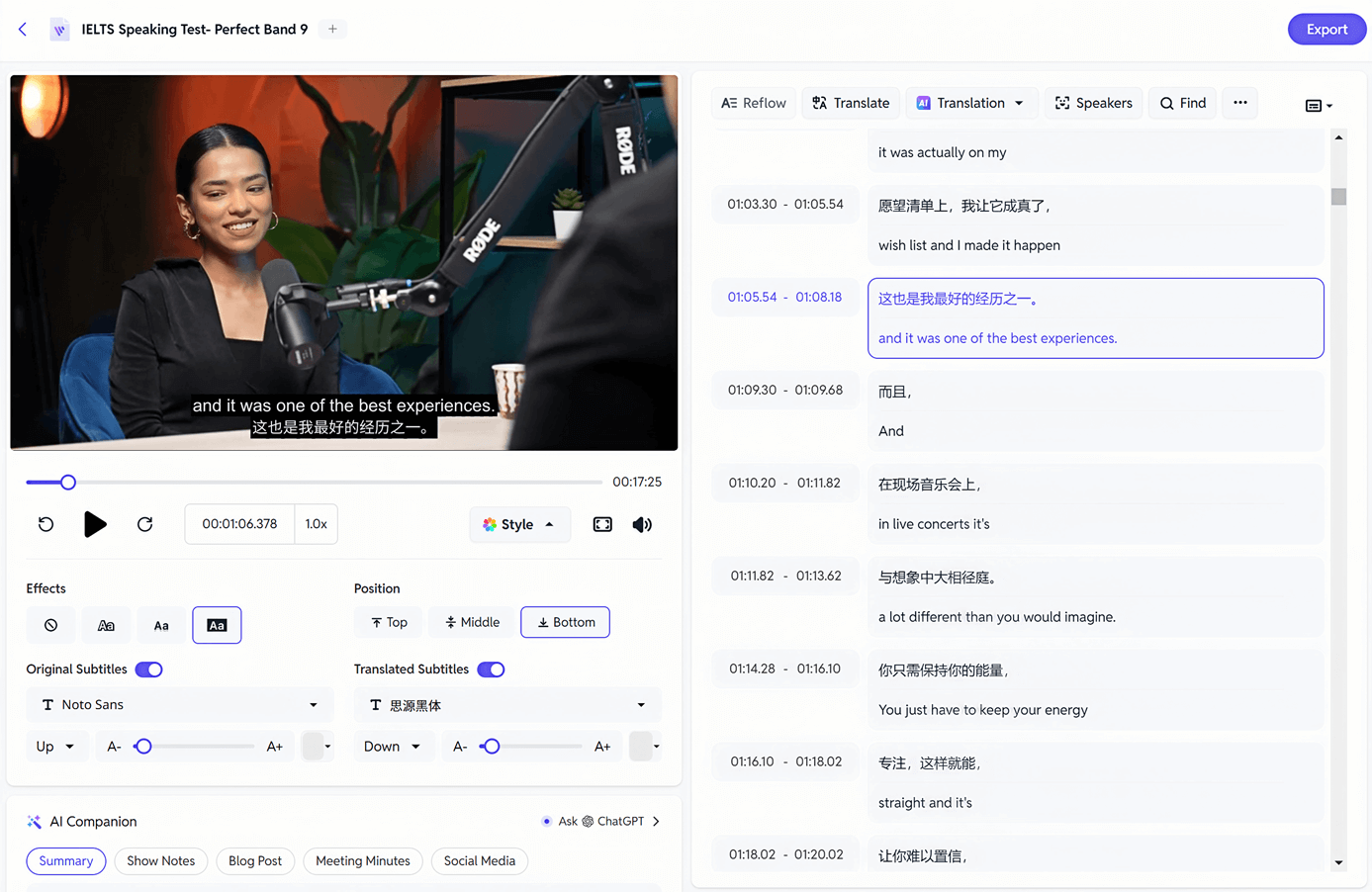Viewport: 1372px width, 892px height.
Task: Select subtitle "wish list and I made it happen"
Action: [969, 245]
